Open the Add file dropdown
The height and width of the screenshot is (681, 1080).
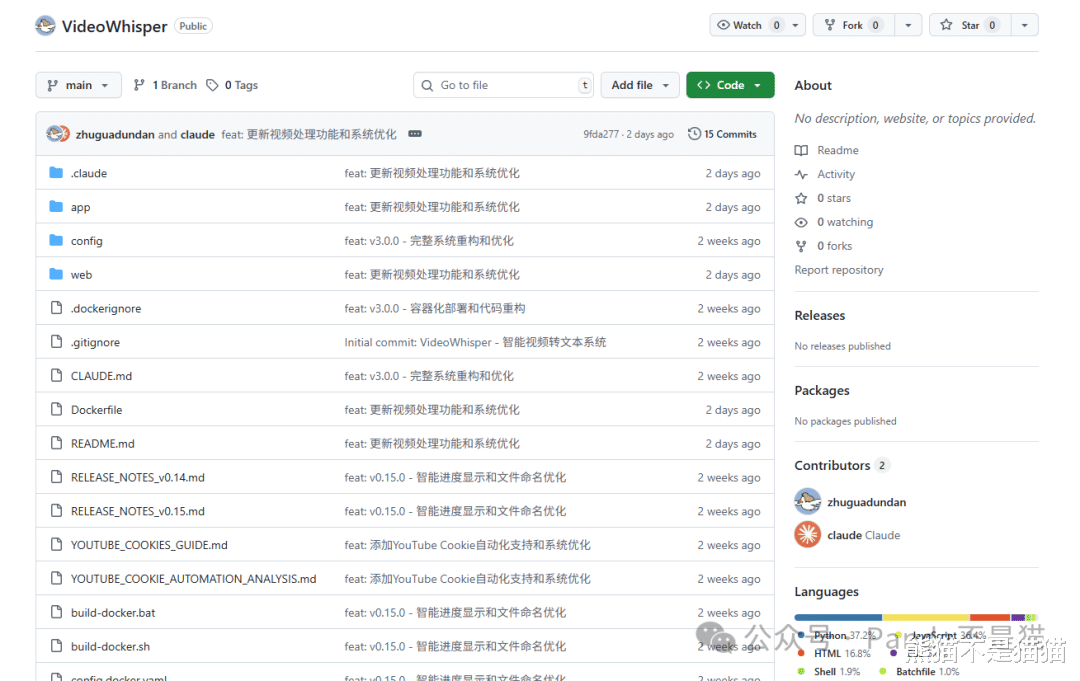point(640,85)
